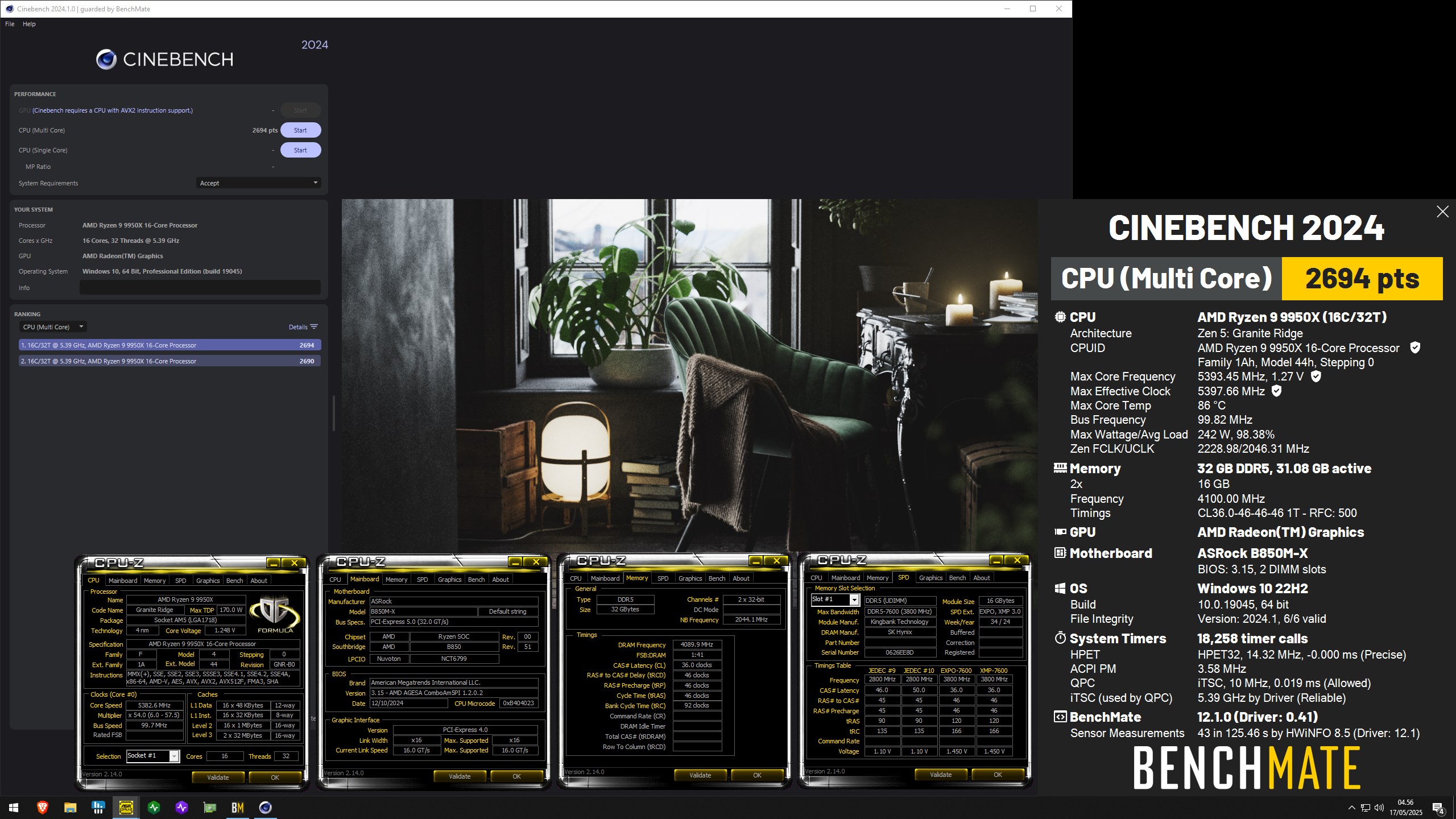Click OK in CPU-Z CPU window

(x=275, y=777)
